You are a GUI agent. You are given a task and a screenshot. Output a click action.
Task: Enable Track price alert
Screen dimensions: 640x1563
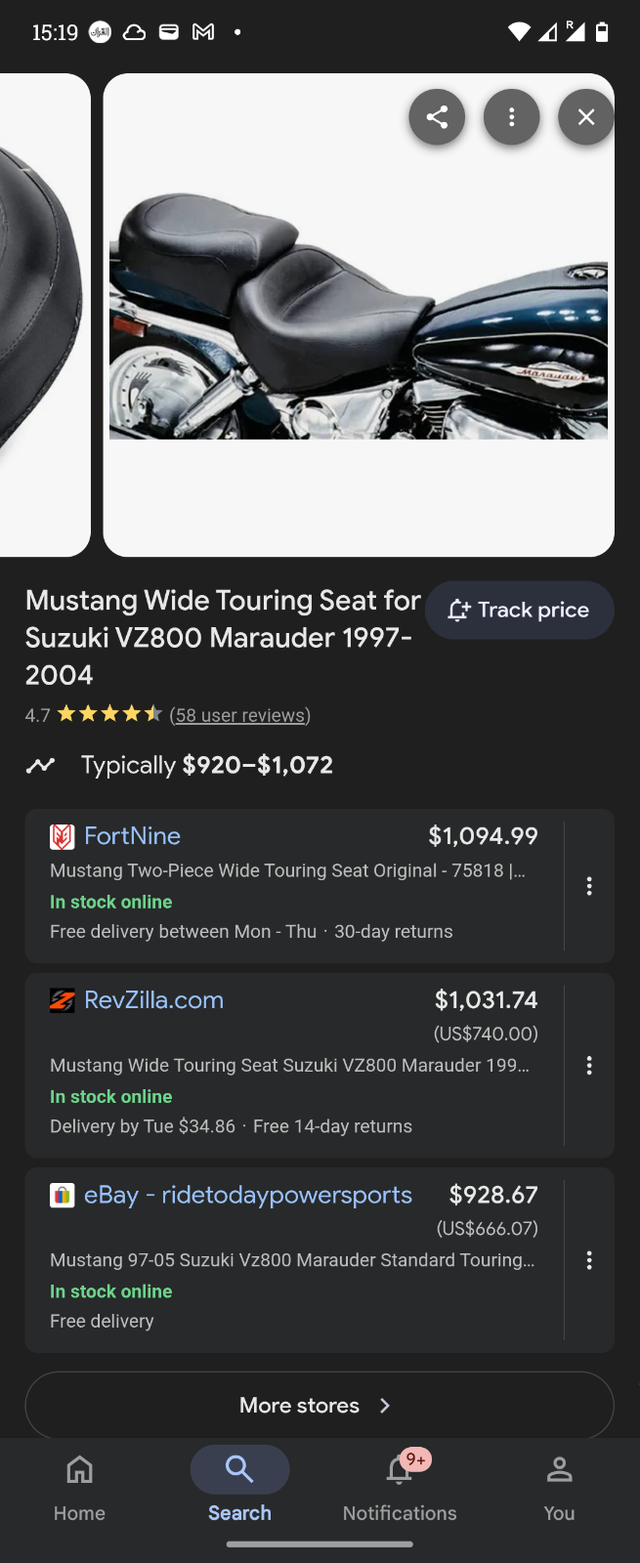(519, 610)
